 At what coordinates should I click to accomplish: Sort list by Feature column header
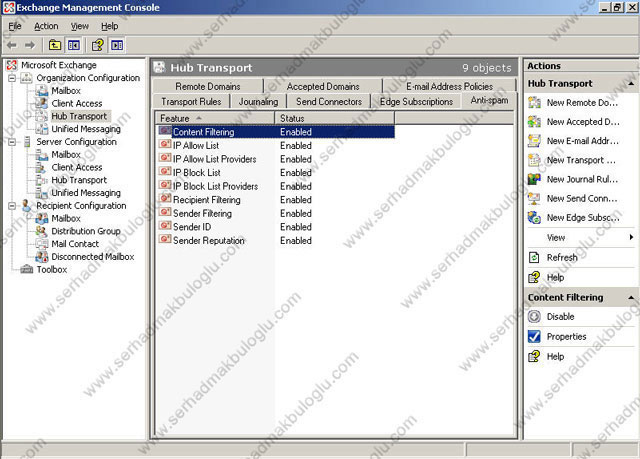click(215, 118)
